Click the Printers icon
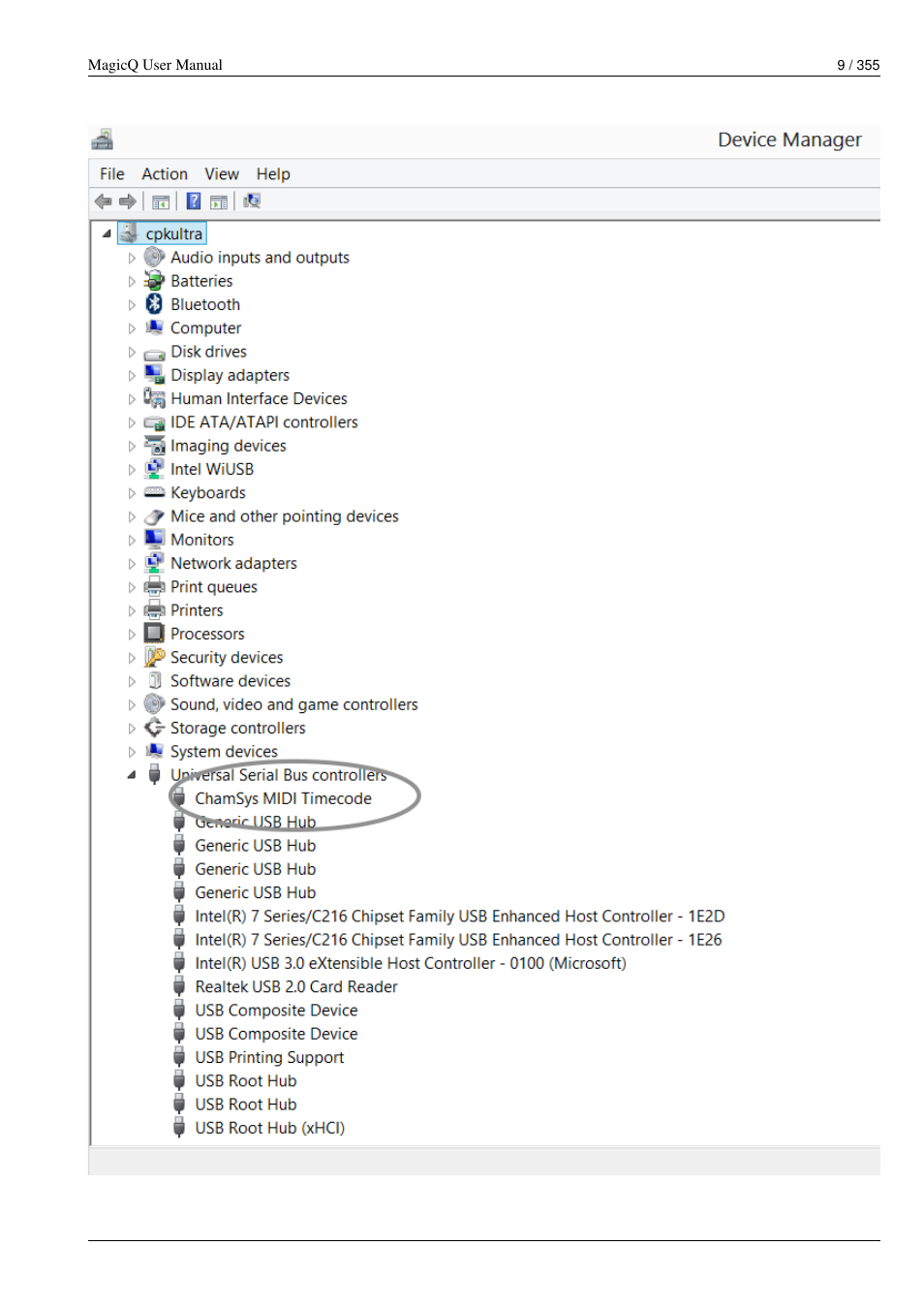Viewport: 924px width, 1308px height. (154, 610)
